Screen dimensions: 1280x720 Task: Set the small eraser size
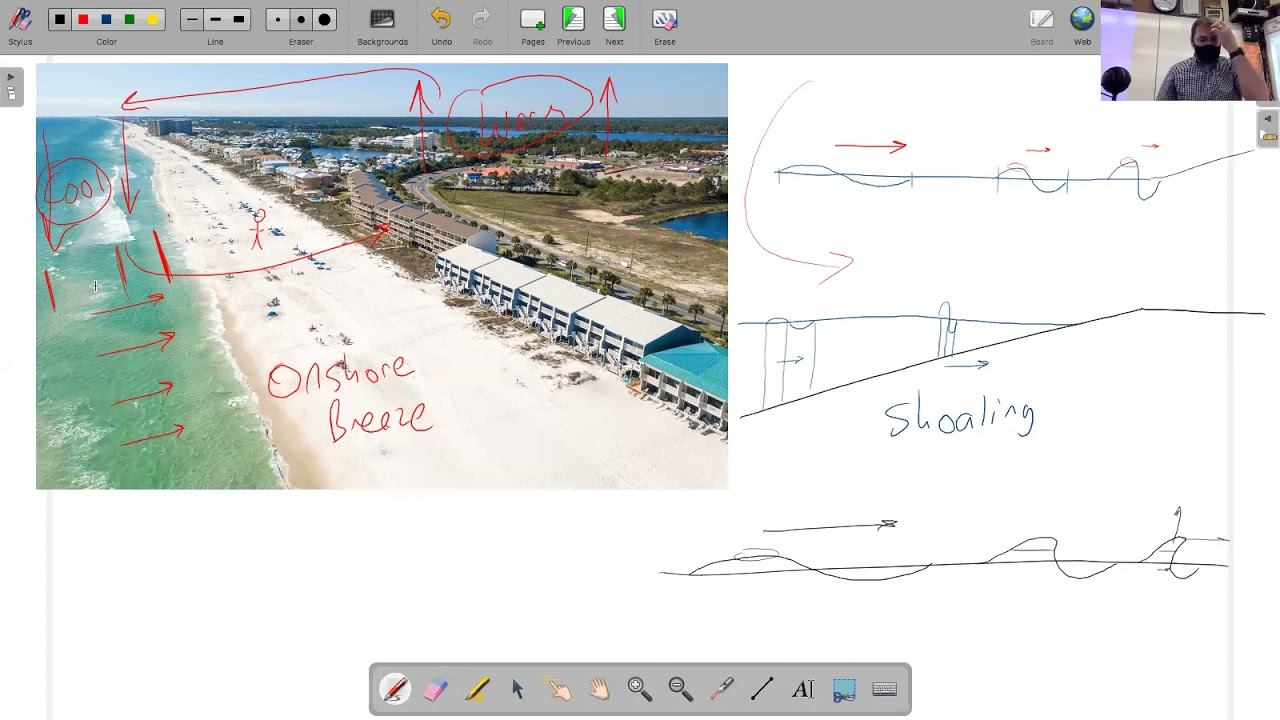click(277, 19)
